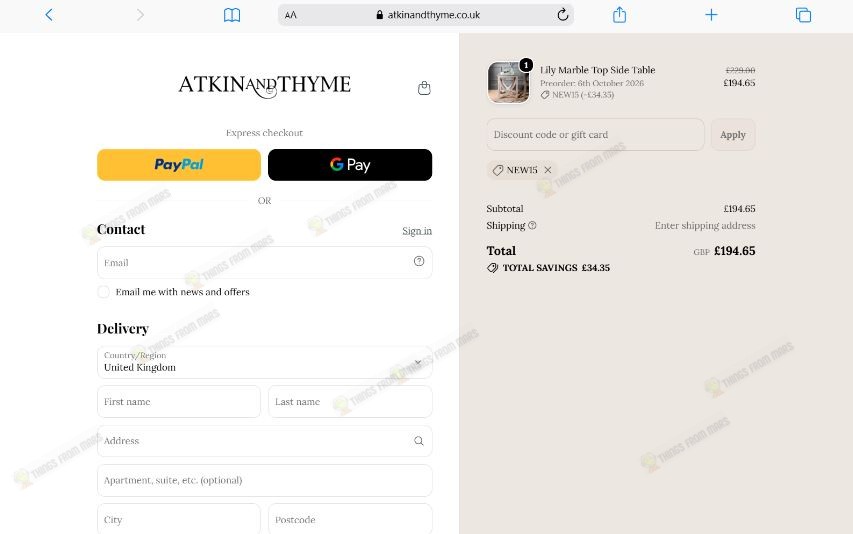Tap the Safari forward arrow
853x534 pixels.
point(140,15)
